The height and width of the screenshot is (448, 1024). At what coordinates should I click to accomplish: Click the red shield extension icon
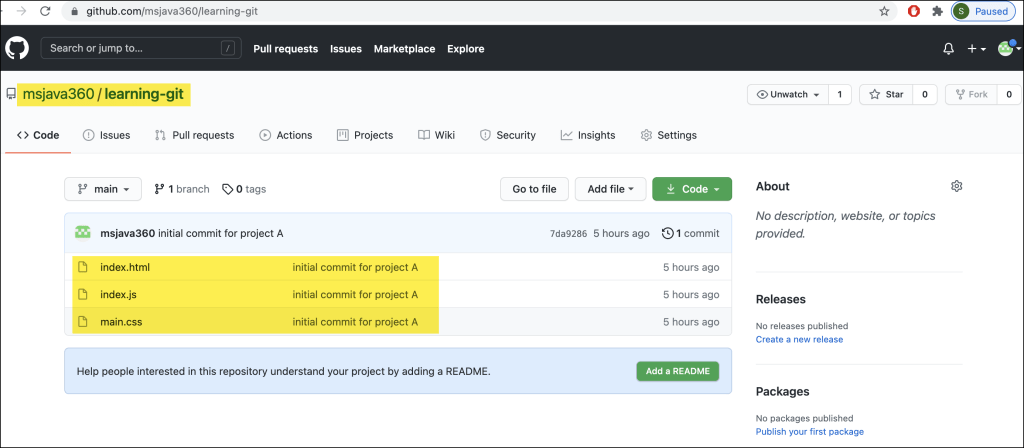(915, 11)
